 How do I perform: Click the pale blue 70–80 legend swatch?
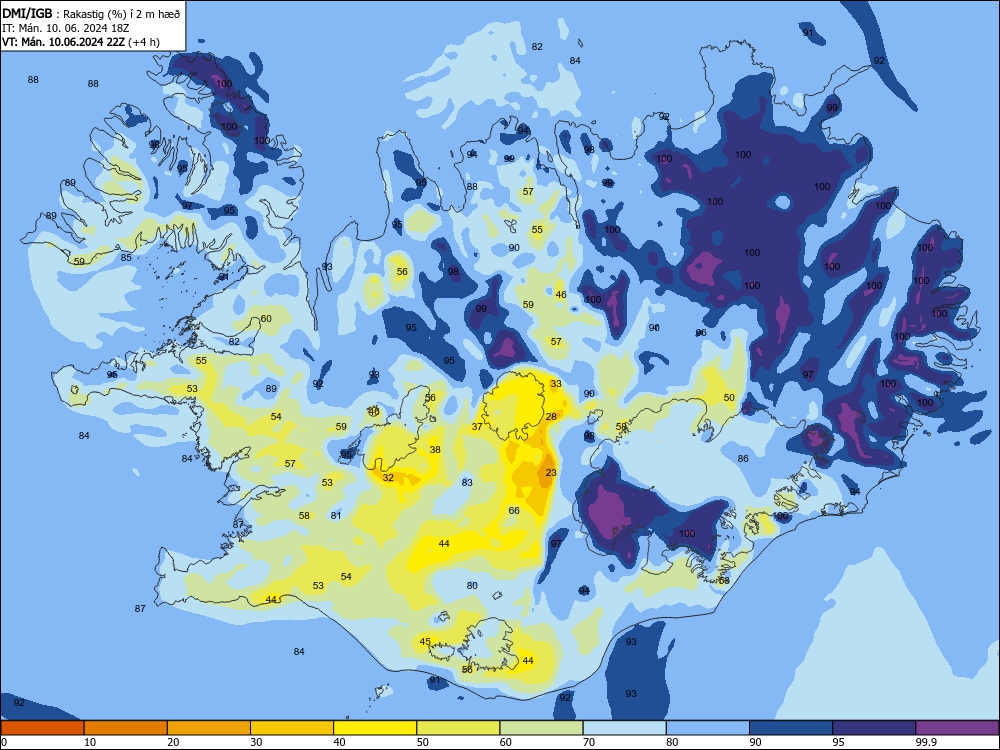pos(624,728)
